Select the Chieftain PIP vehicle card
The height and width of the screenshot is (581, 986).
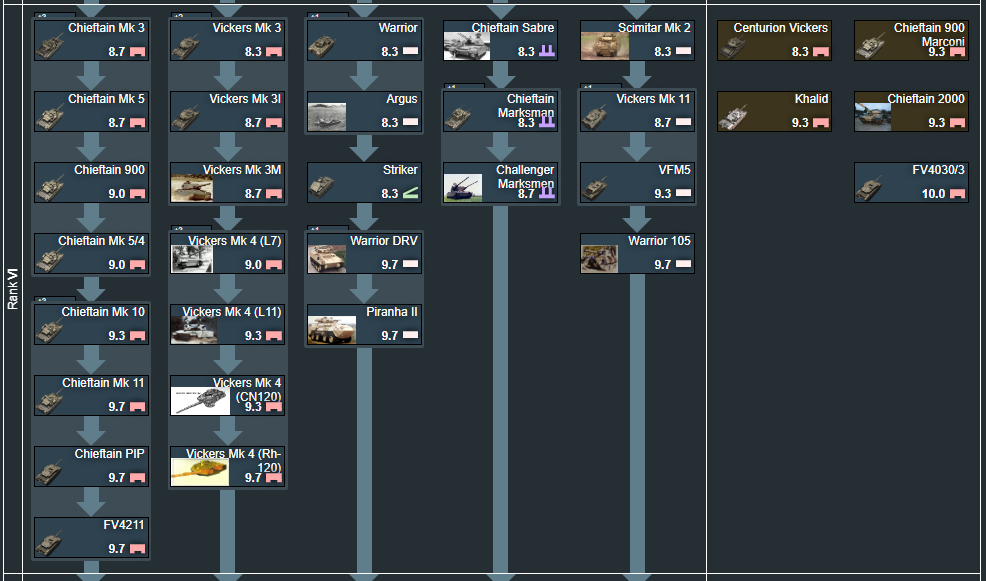coord(91,466)
